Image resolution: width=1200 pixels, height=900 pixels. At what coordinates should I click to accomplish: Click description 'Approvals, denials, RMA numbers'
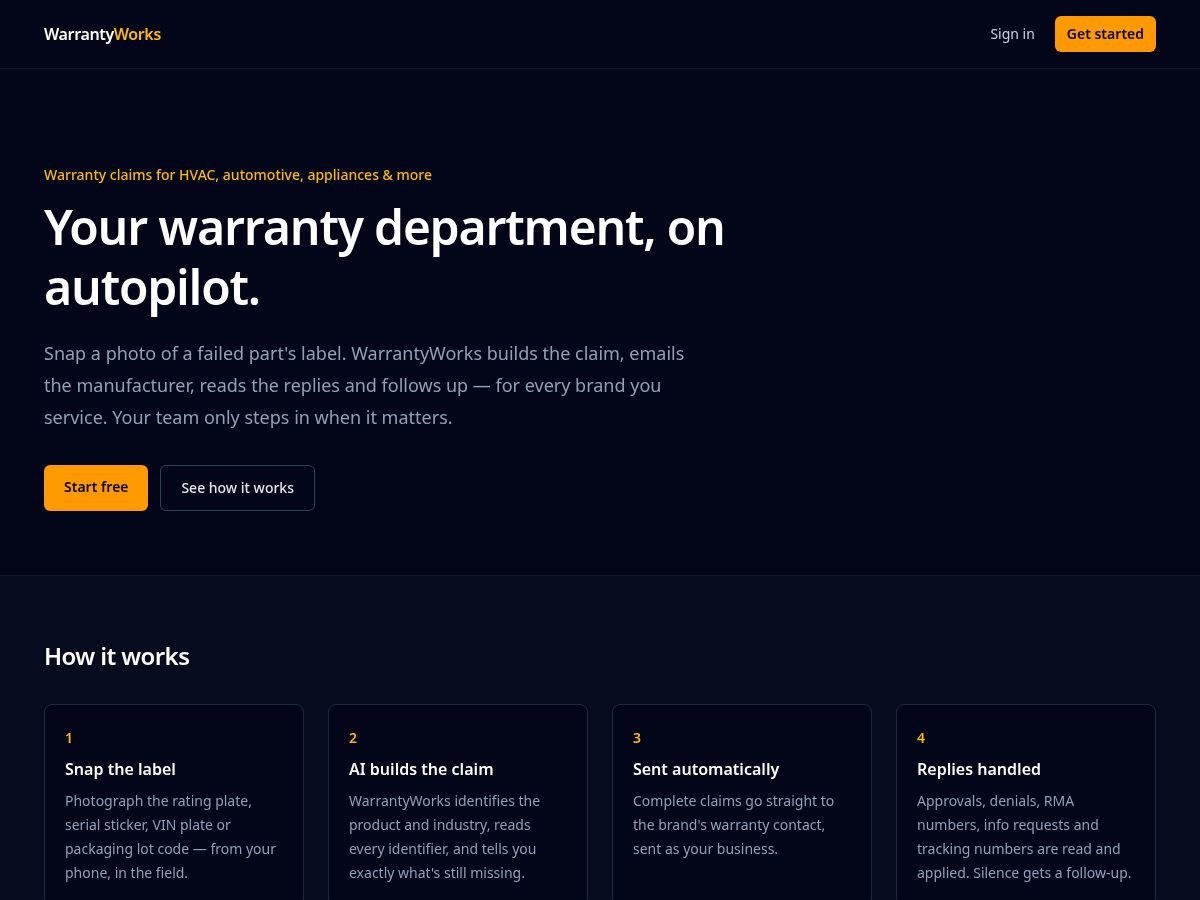coord(1024,837)
